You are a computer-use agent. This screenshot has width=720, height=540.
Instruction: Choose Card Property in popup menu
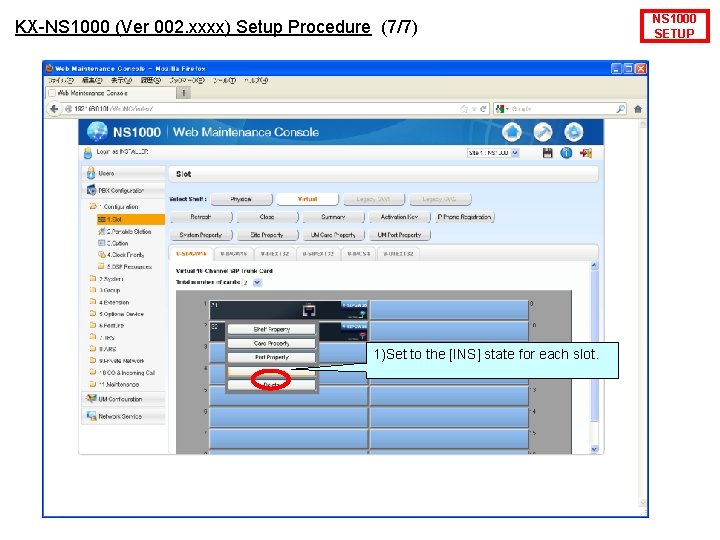tap(272, 343)
